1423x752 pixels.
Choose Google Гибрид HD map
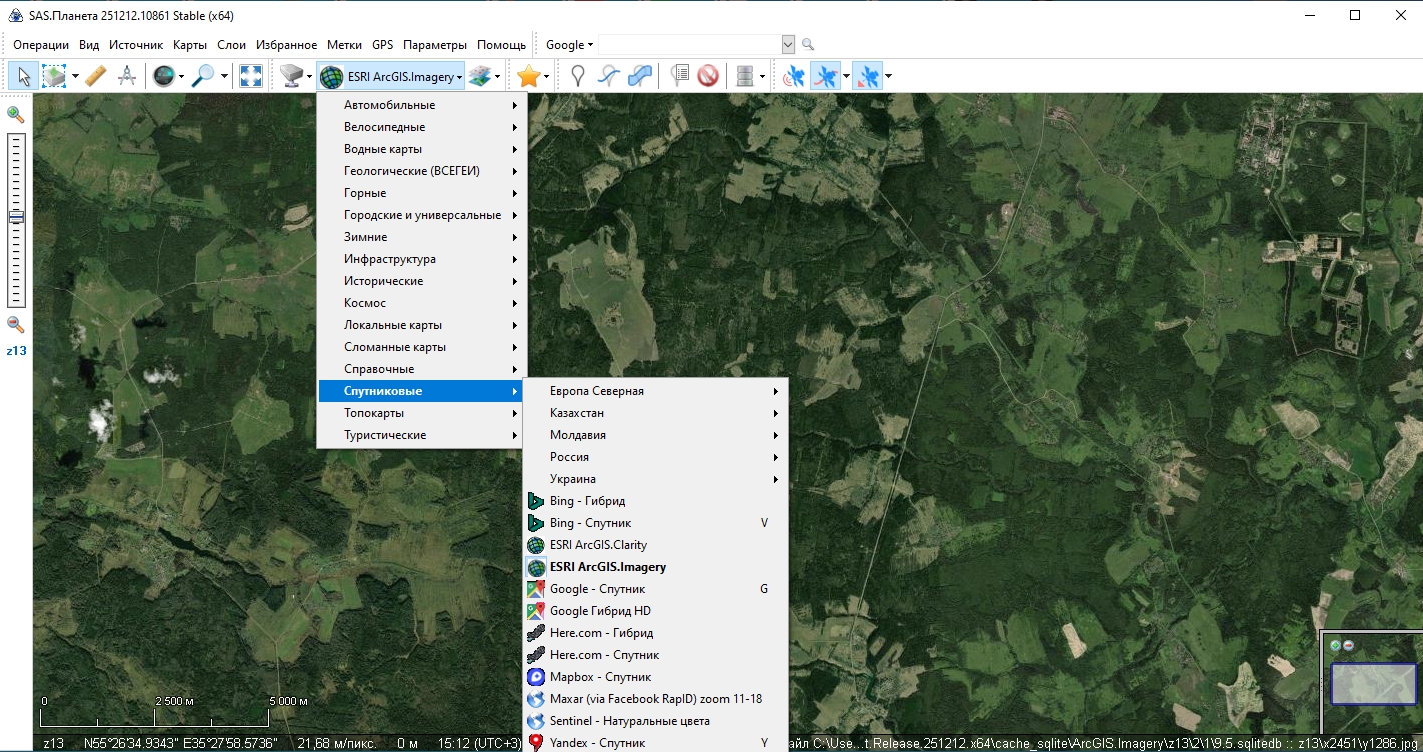pyautogui.click(x=600, y=611)
